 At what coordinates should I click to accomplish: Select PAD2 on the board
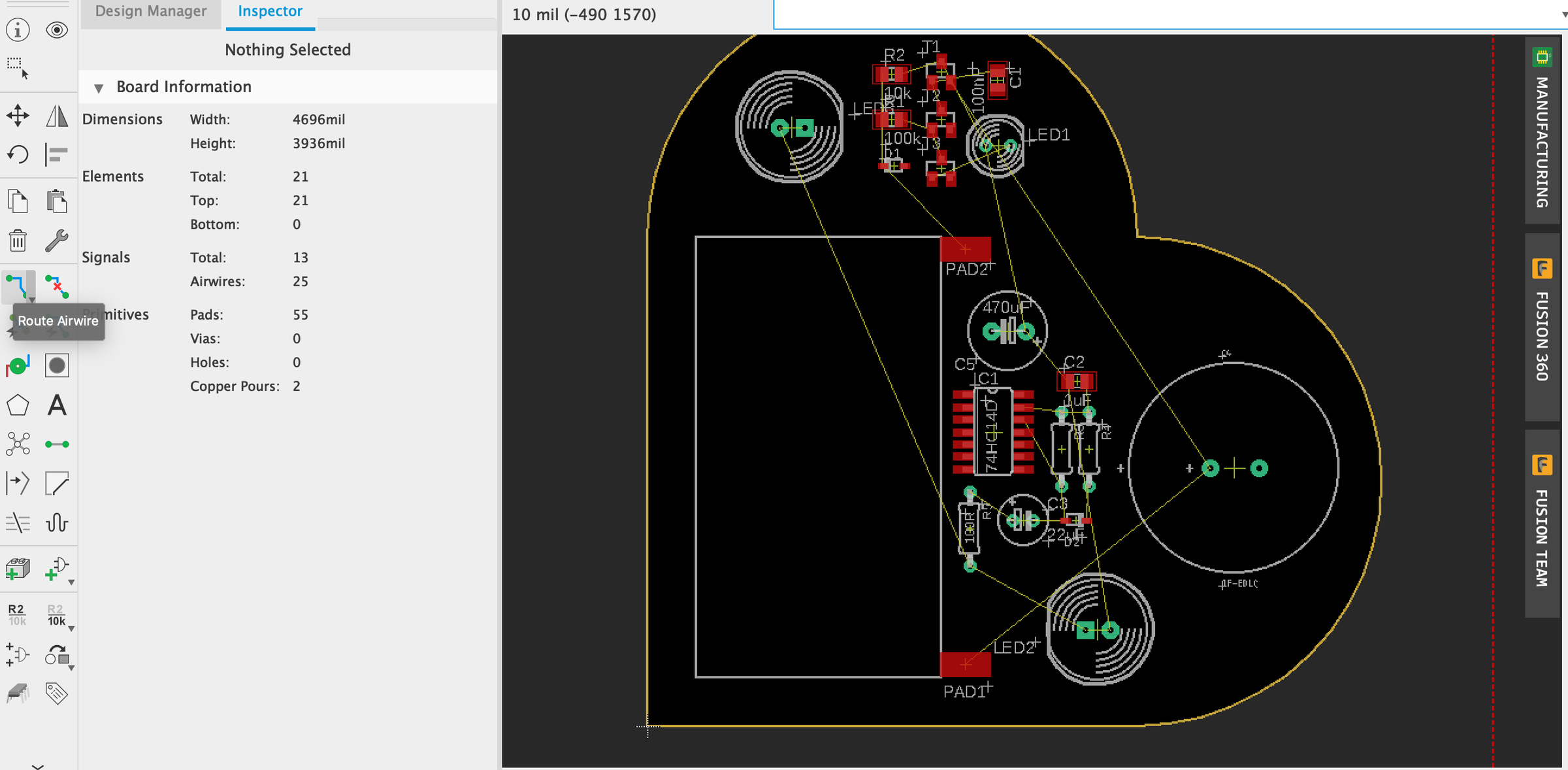965,250
